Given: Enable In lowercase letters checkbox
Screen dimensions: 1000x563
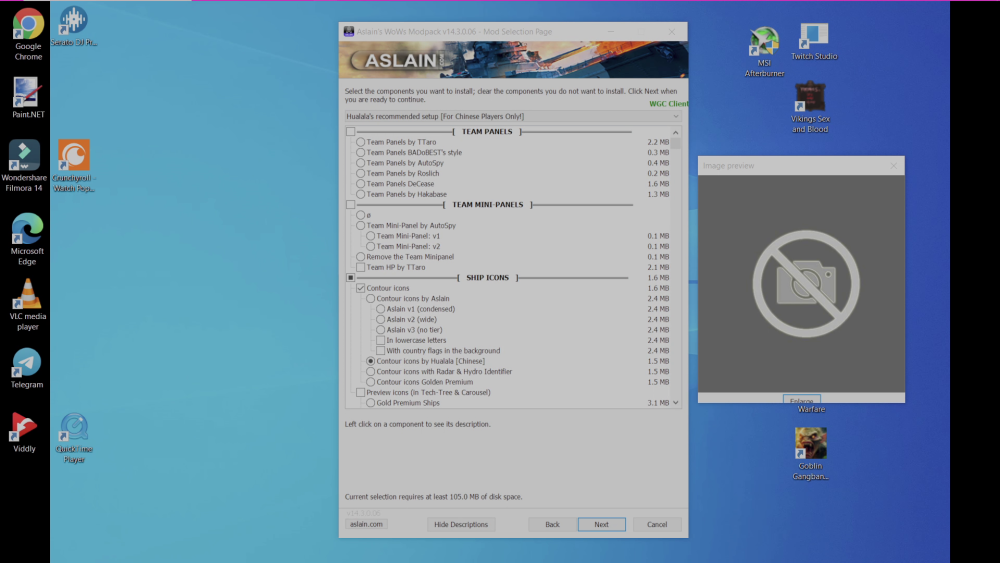Looking at the screenshot, I should 380,340.
